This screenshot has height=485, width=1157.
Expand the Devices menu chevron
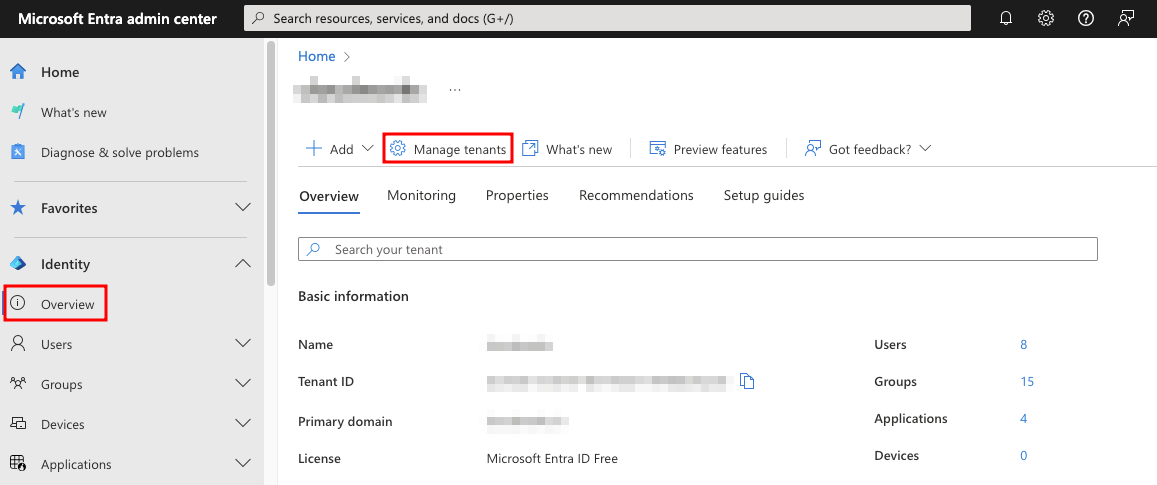[243, 423]
